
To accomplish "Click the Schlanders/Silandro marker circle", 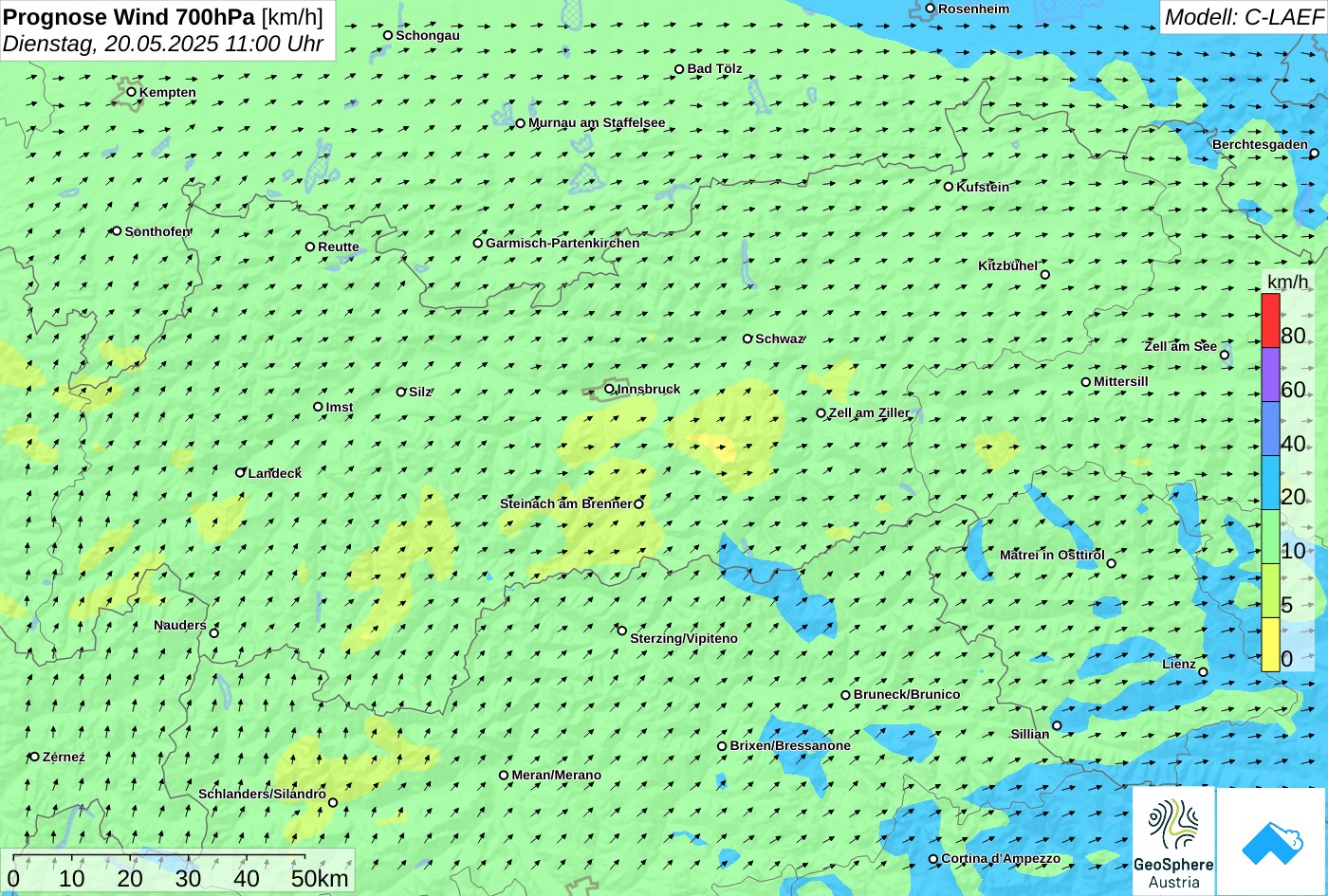I will click(333, 803).
